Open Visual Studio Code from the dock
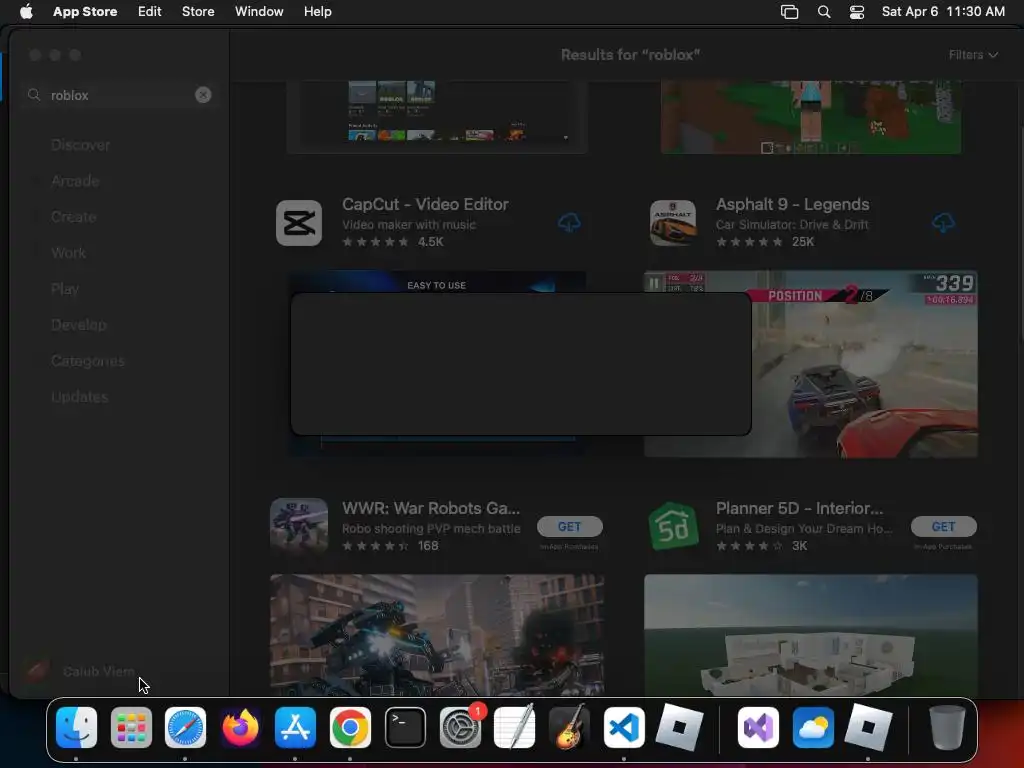The width and height of the screenshot is (1024, 768). coord(624,728)
